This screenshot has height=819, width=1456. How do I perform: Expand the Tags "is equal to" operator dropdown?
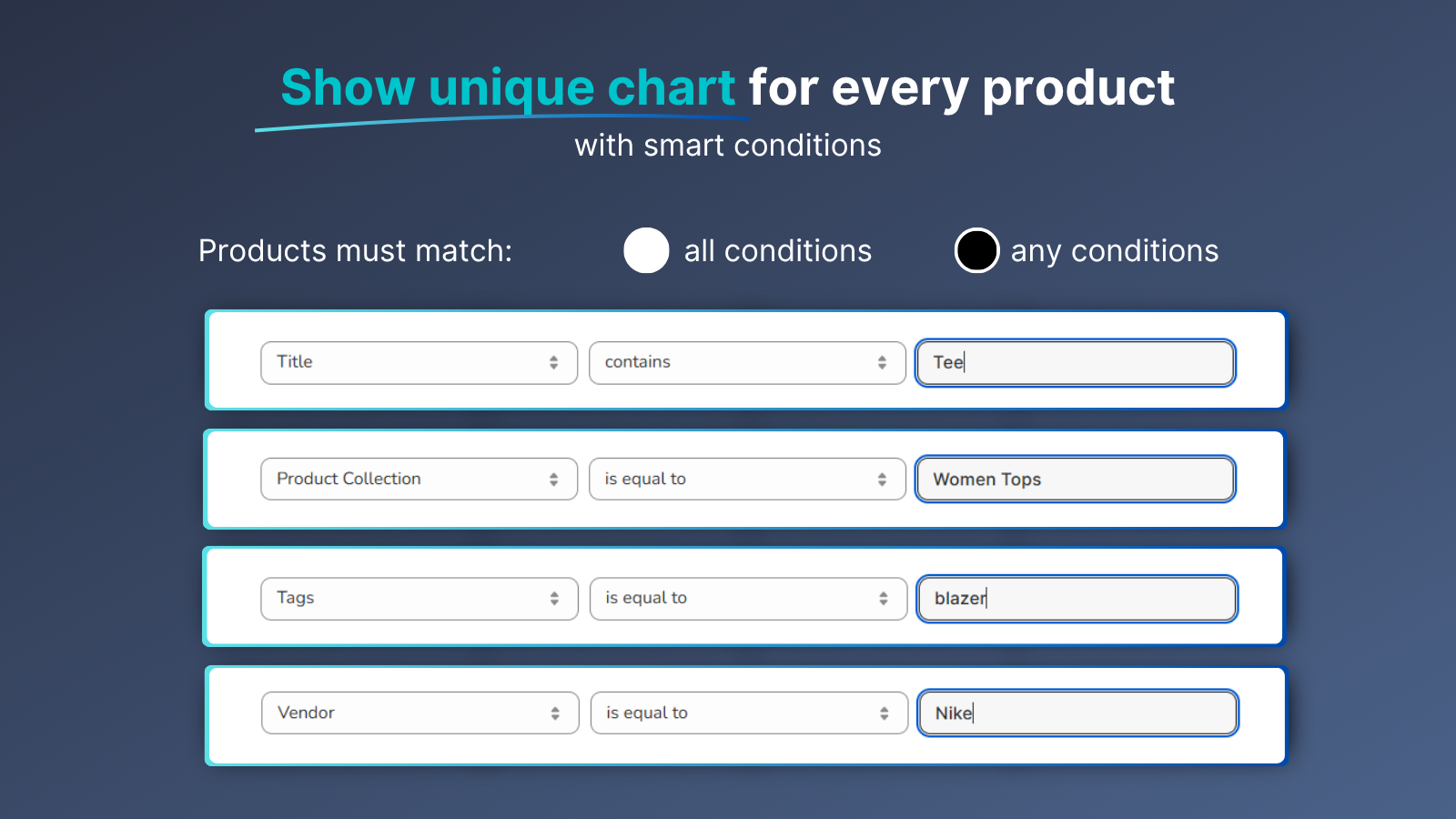[748, 598]
